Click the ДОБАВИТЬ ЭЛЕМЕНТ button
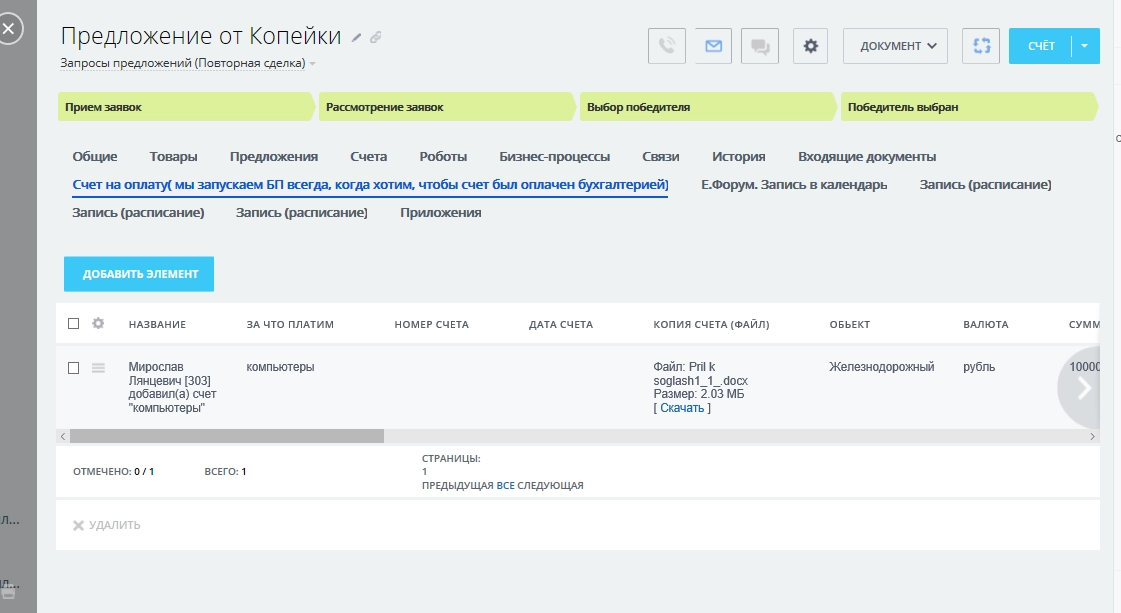1121x613 pixels. click(x=139, y=274)
